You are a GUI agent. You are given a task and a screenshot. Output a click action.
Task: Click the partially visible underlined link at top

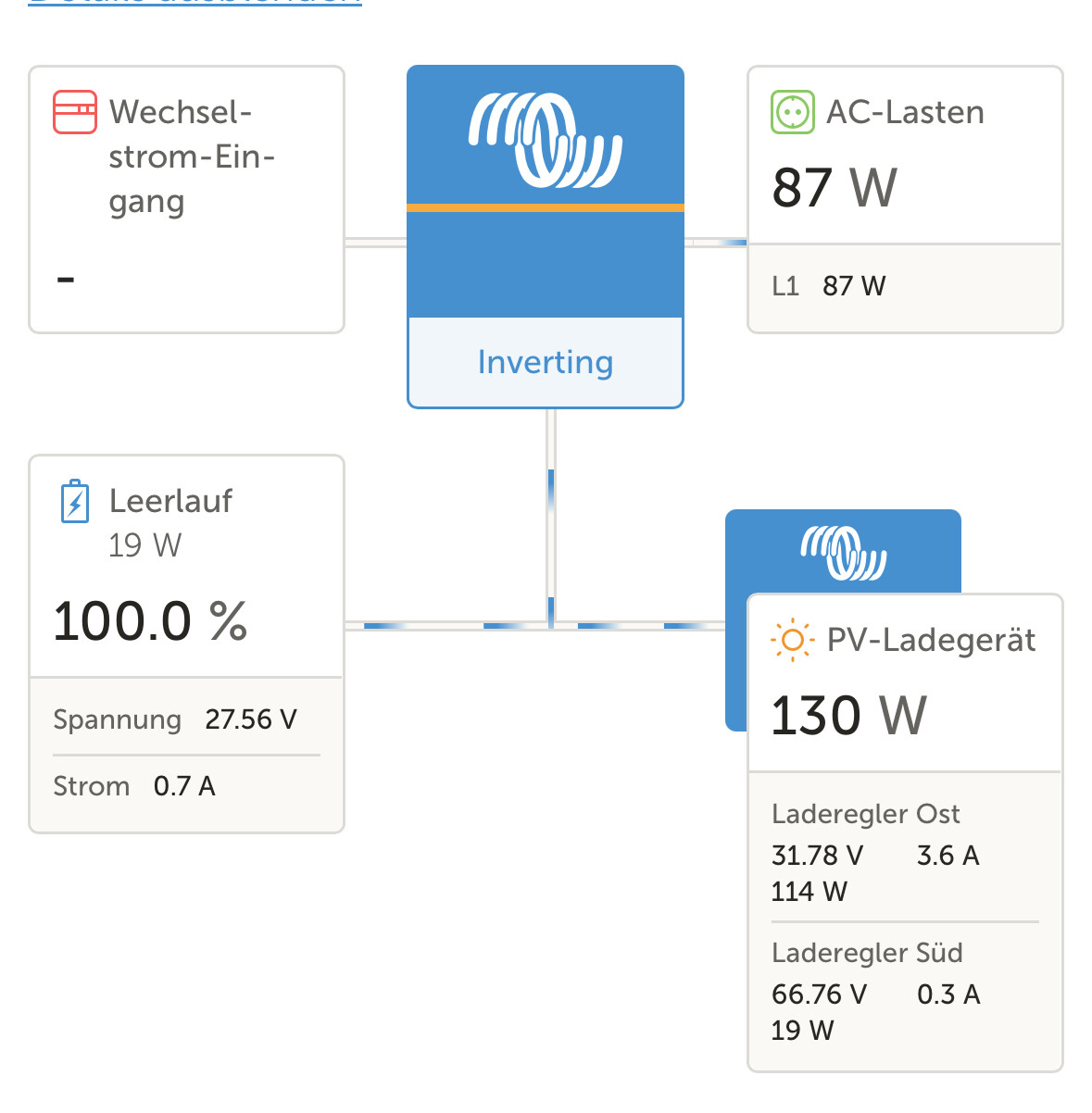pos(195,3)
